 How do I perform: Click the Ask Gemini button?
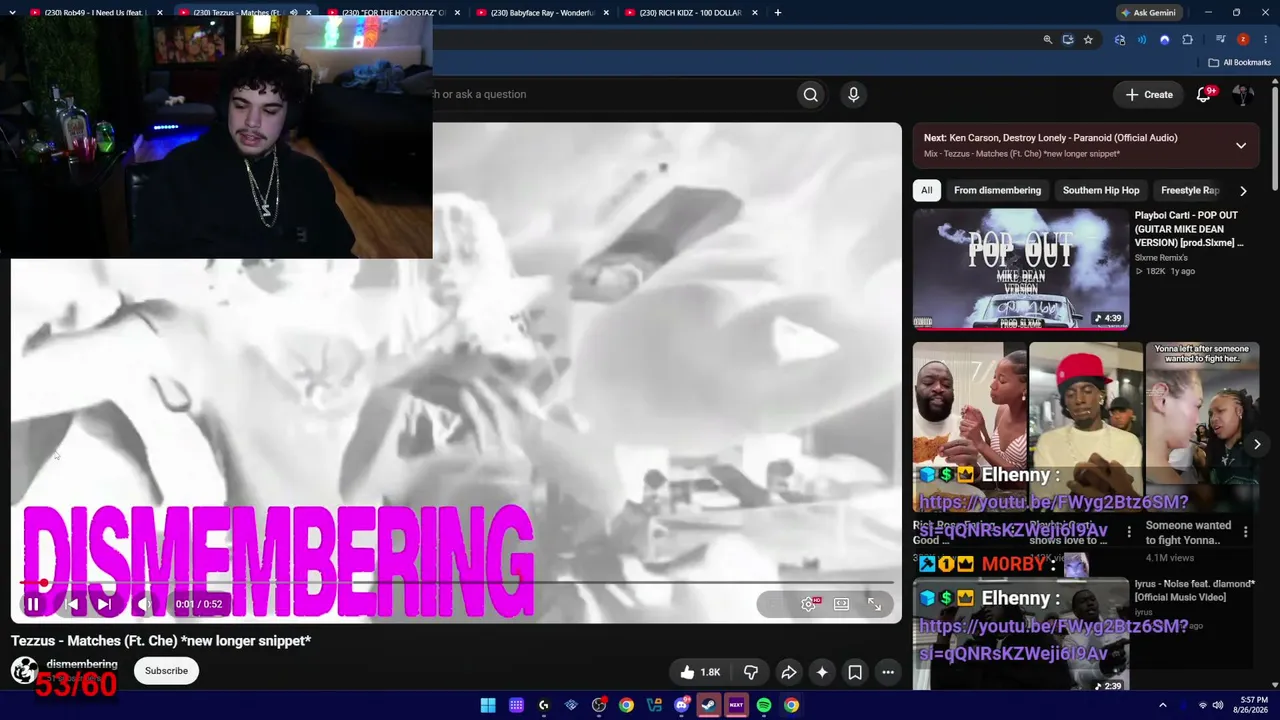tap(1148, 13)
